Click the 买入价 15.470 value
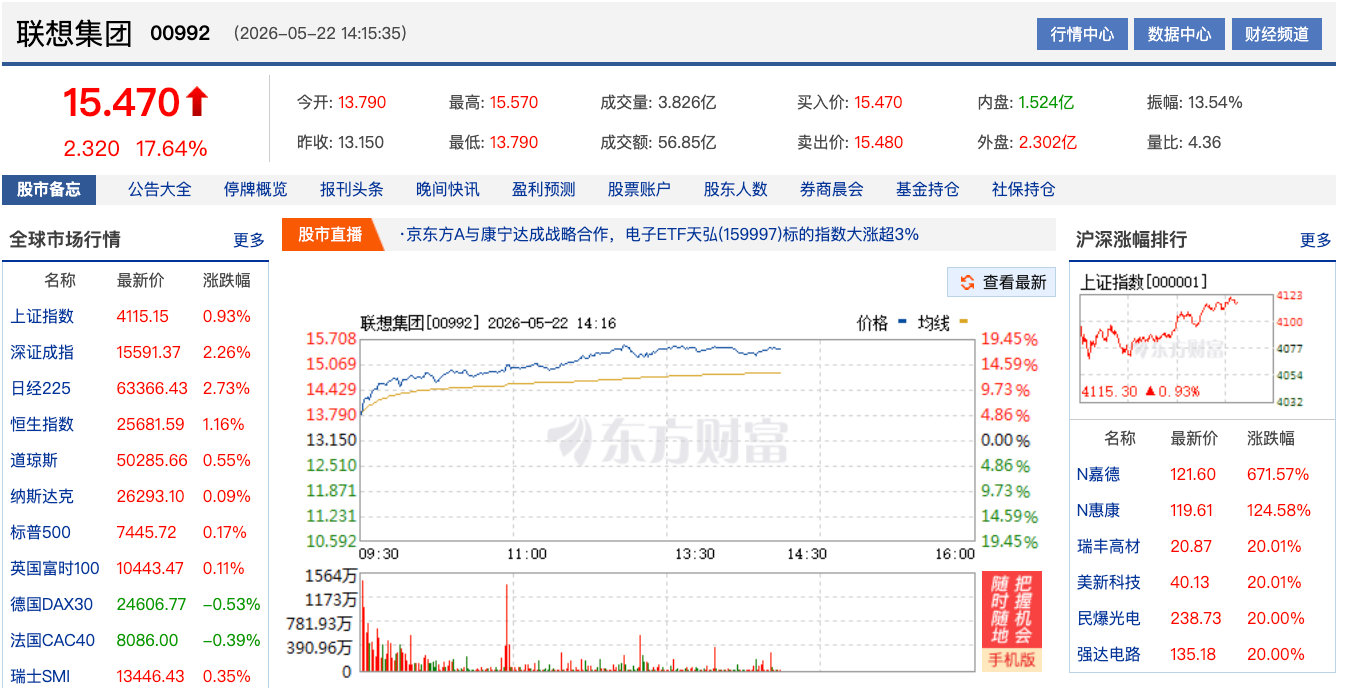 click(878, 102)
